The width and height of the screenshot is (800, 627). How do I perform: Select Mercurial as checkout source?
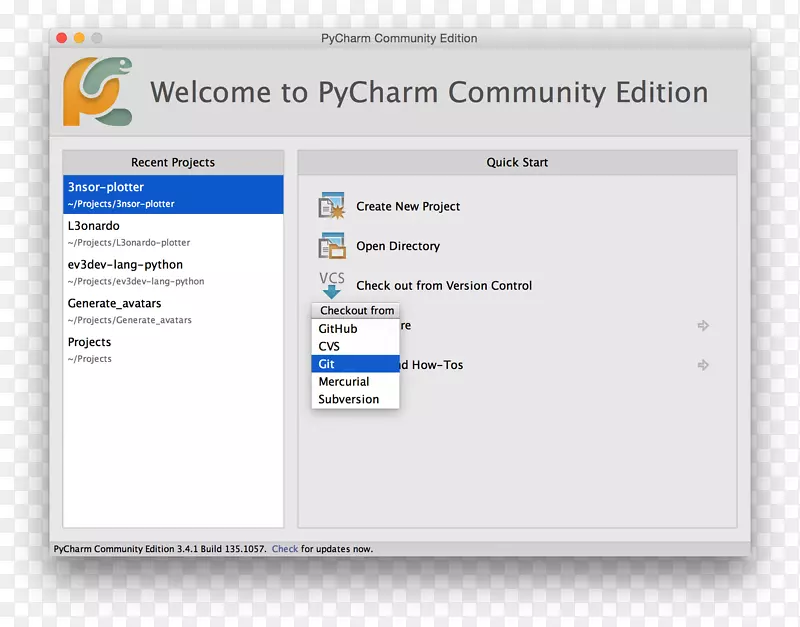(x=344, y=382)
